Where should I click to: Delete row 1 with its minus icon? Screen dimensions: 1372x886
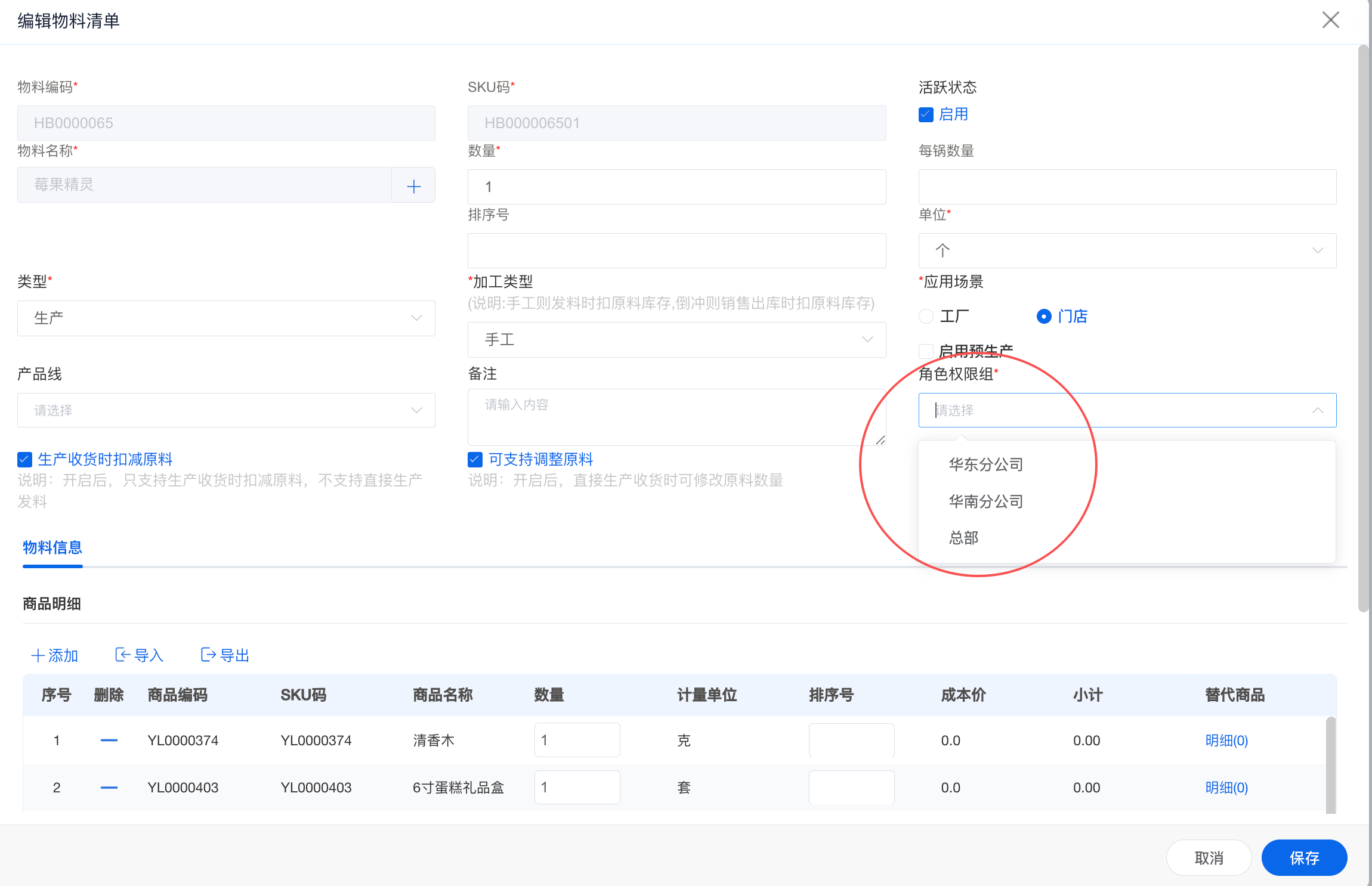pos(109,740)
